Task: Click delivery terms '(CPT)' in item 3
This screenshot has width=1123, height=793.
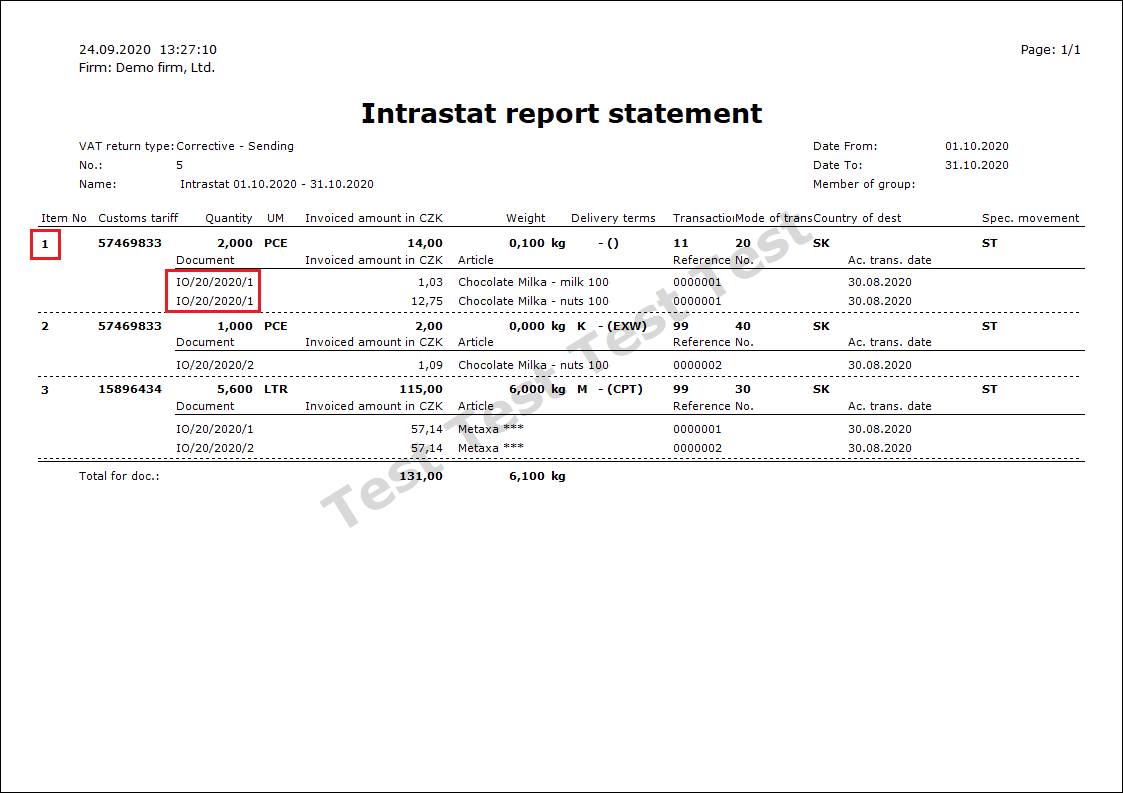Action: coord(625,389)
